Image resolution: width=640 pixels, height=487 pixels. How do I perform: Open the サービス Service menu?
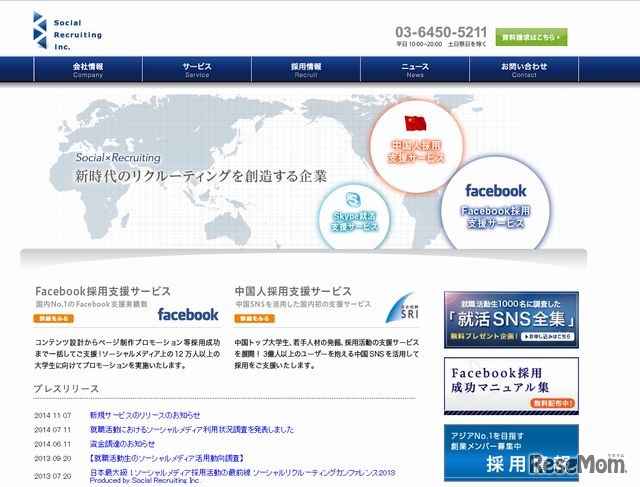(197, 70)
